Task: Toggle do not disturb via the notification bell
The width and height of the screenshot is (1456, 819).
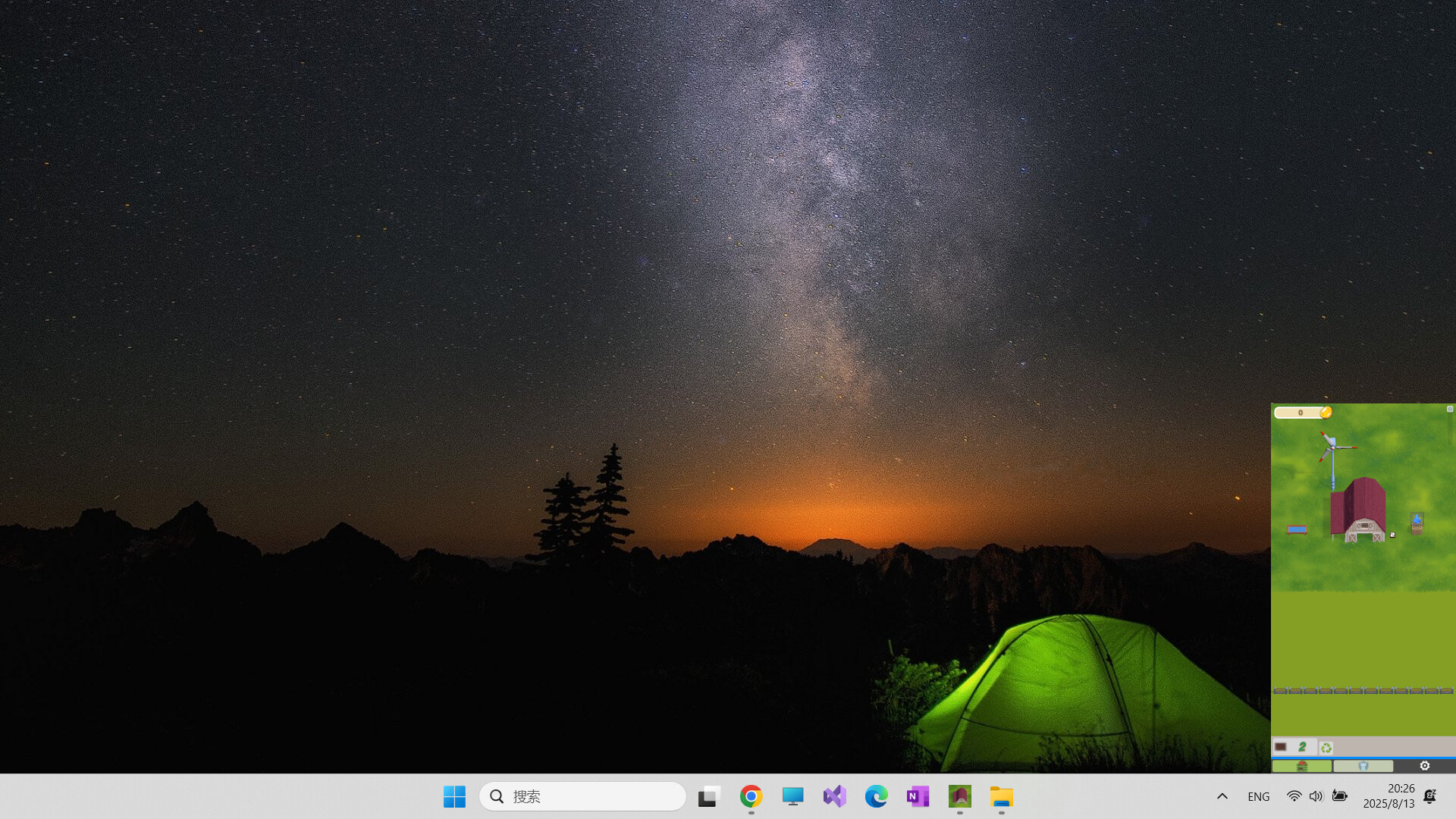Action: click(1431, 796)
